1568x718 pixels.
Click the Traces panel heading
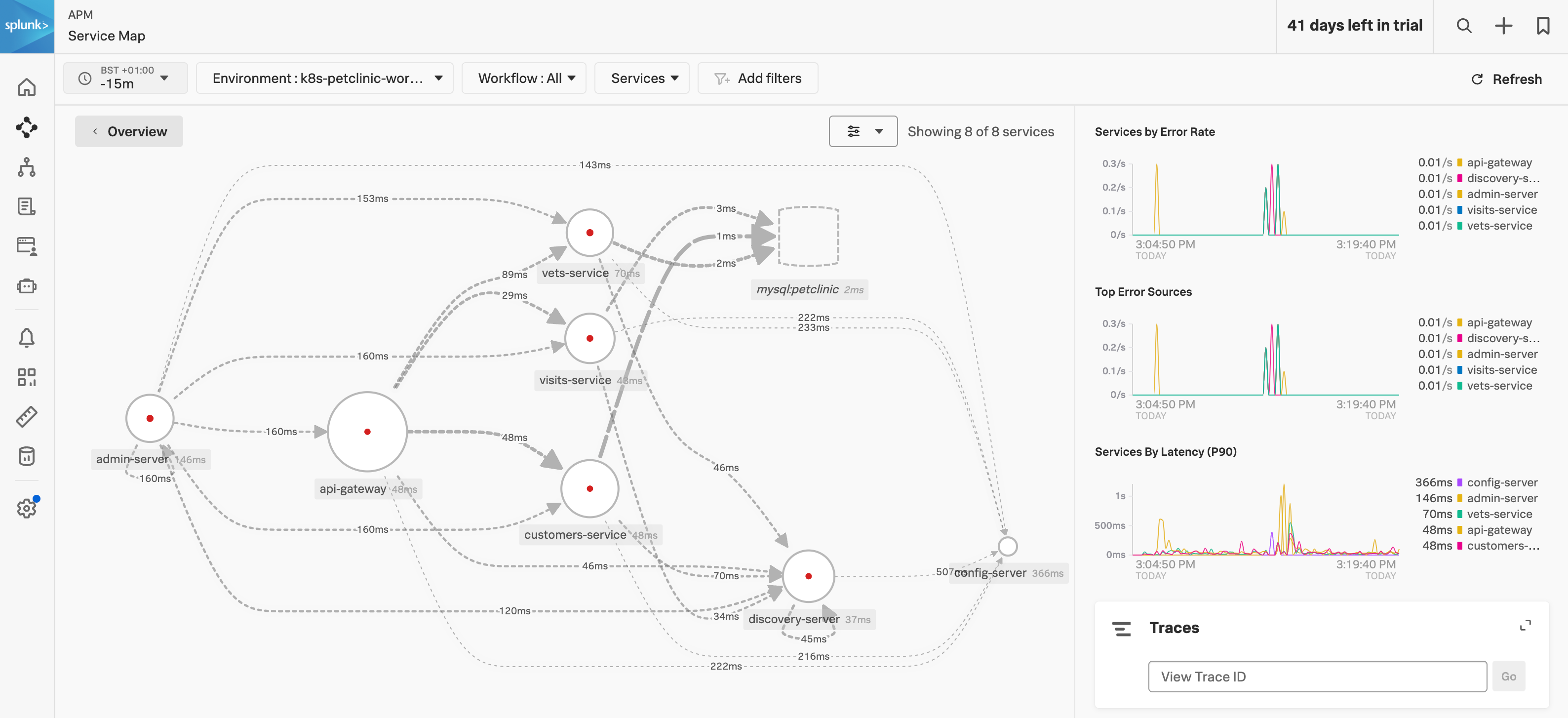pyautogui.click(x=1174, y=628)
